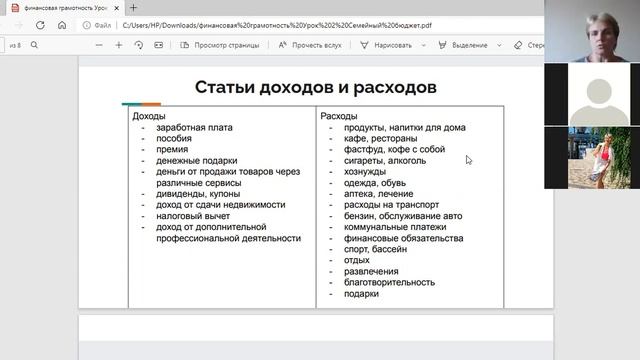Click the text сигареты, алкоголь
This screenshot has height=360, width=640.
(385, 161)
